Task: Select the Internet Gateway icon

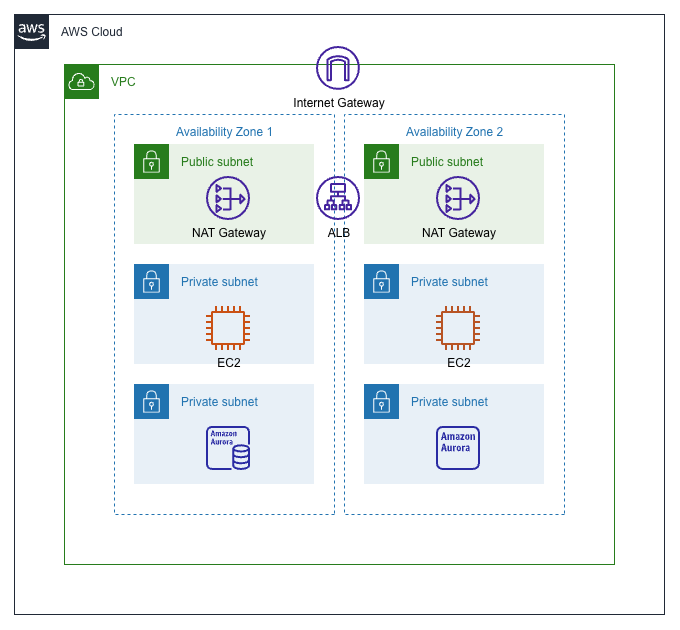Action: coord(338,68)
